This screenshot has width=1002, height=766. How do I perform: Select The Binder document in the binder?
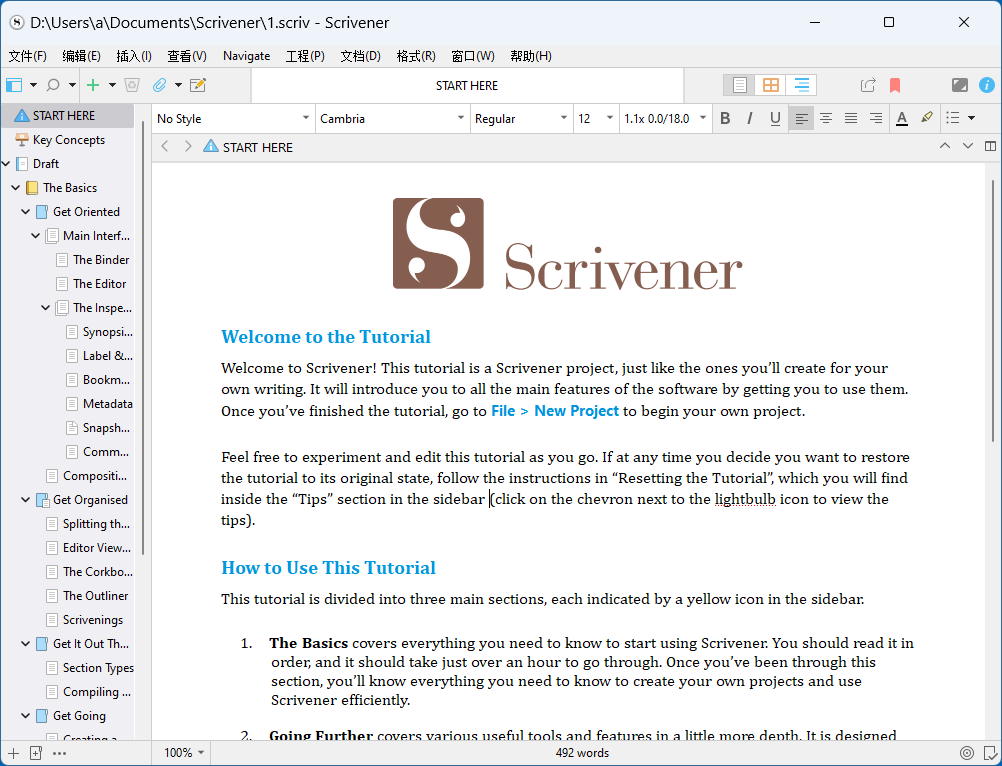[x=101, y=260]
